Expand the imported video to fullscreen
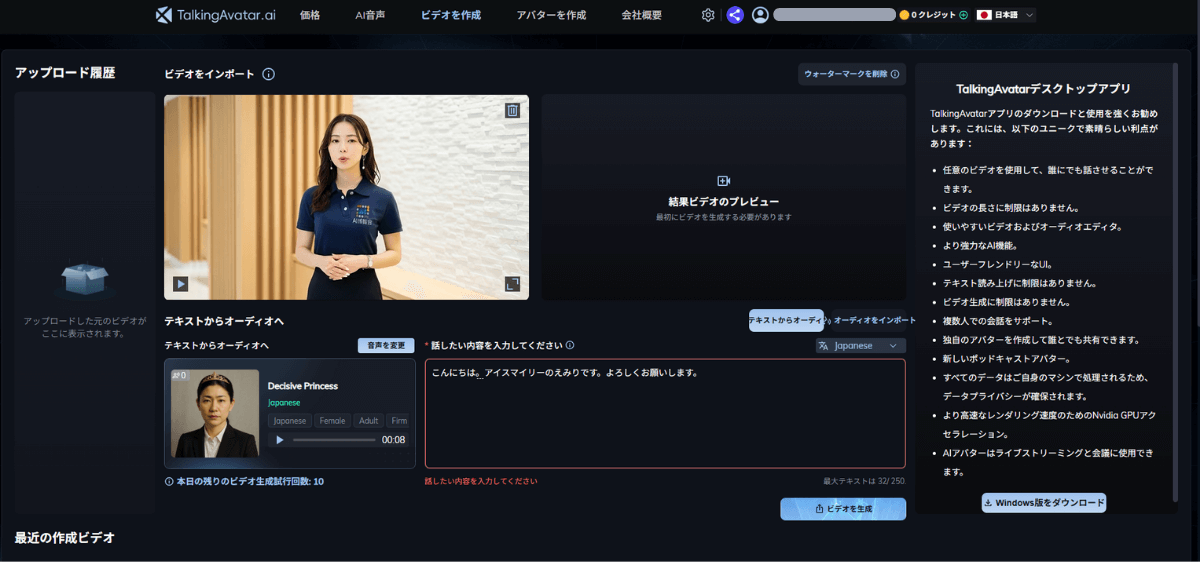This screenshot has height=562, width=1200. click(512, 284)
